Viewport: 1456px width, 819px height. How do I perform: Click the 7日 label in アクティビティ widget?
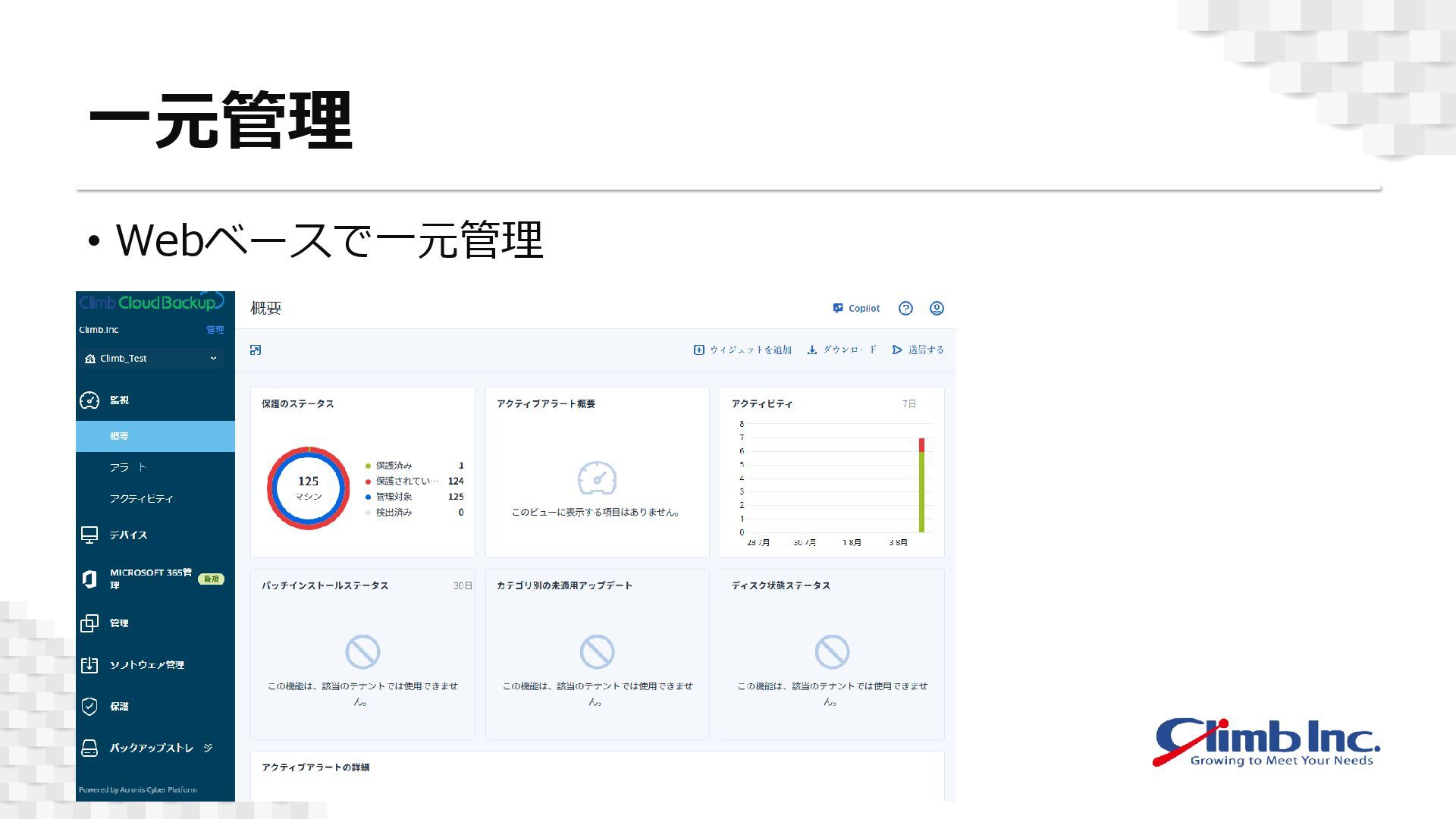click(909, 404)
